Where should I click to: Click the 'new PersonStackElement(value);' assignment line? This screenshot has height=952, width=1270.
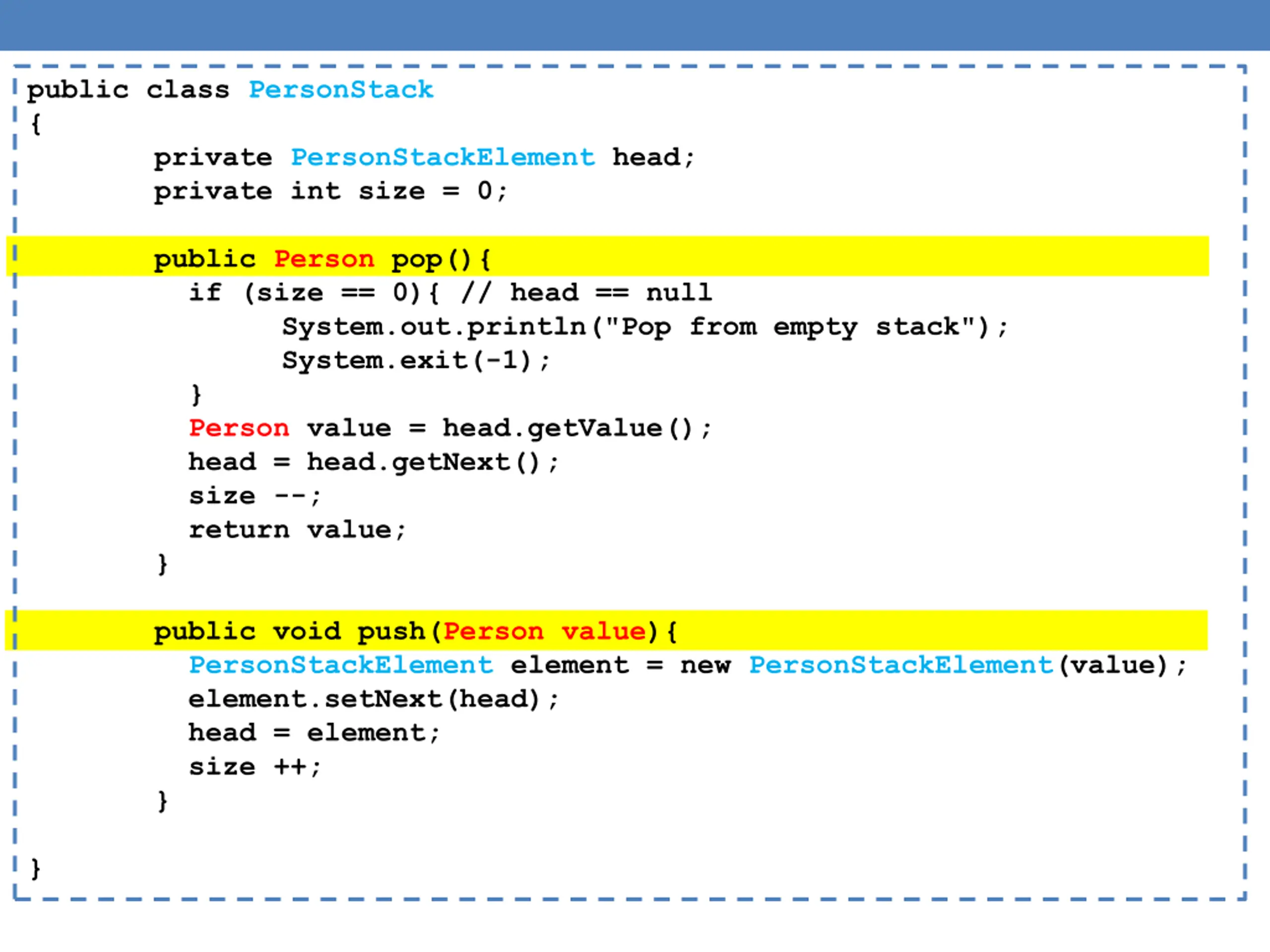[x=688, y=665]
